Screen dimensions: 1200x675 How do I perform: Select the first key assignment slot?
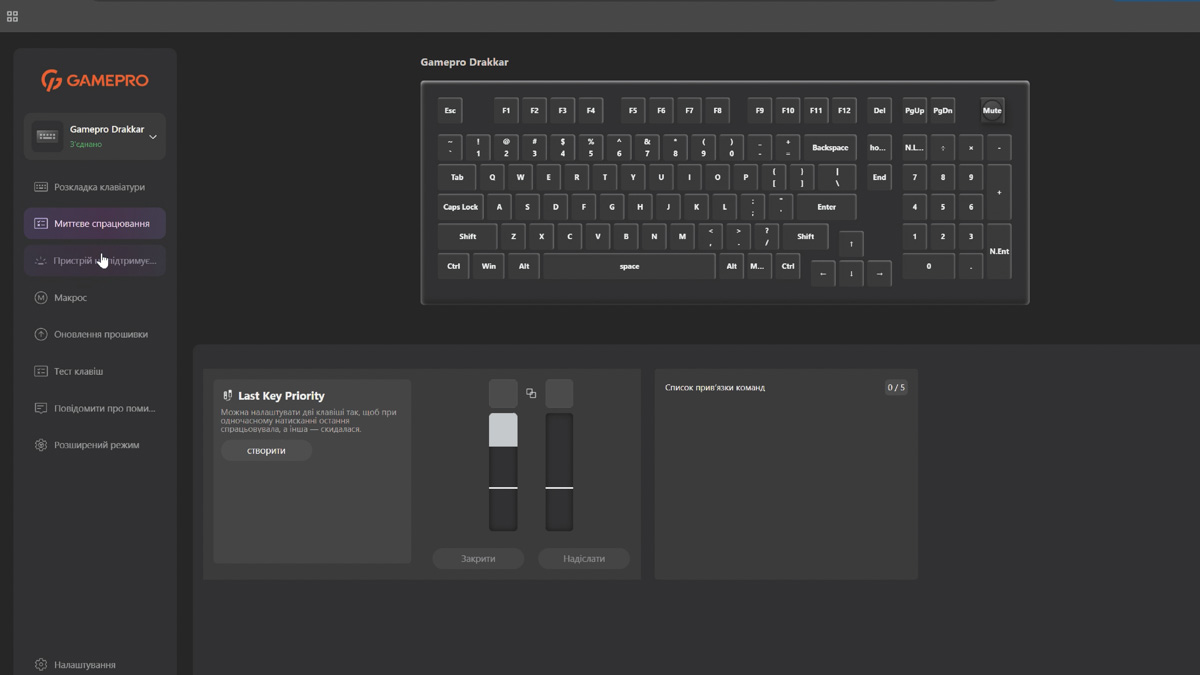[x=503, y=394]
